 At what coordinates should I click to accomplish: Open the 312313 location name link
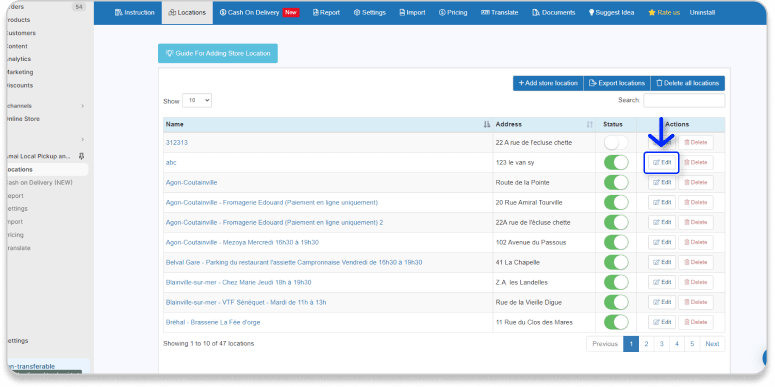coord(176,142)
